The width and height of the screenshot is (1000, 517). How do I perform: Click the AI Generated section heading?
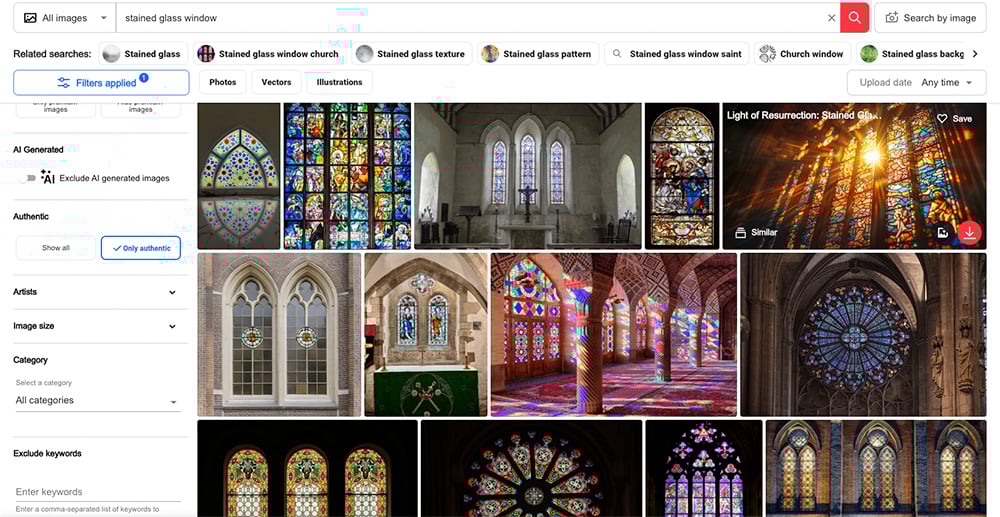(38, 150)
